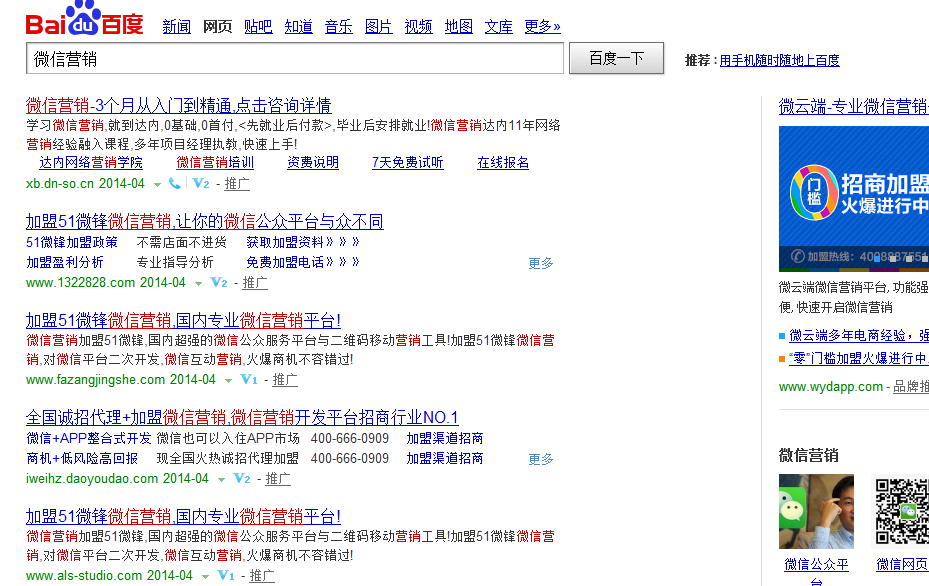Open the 资费说明 sitelink
The image size is (929, 586).
[x=313, y=162]
